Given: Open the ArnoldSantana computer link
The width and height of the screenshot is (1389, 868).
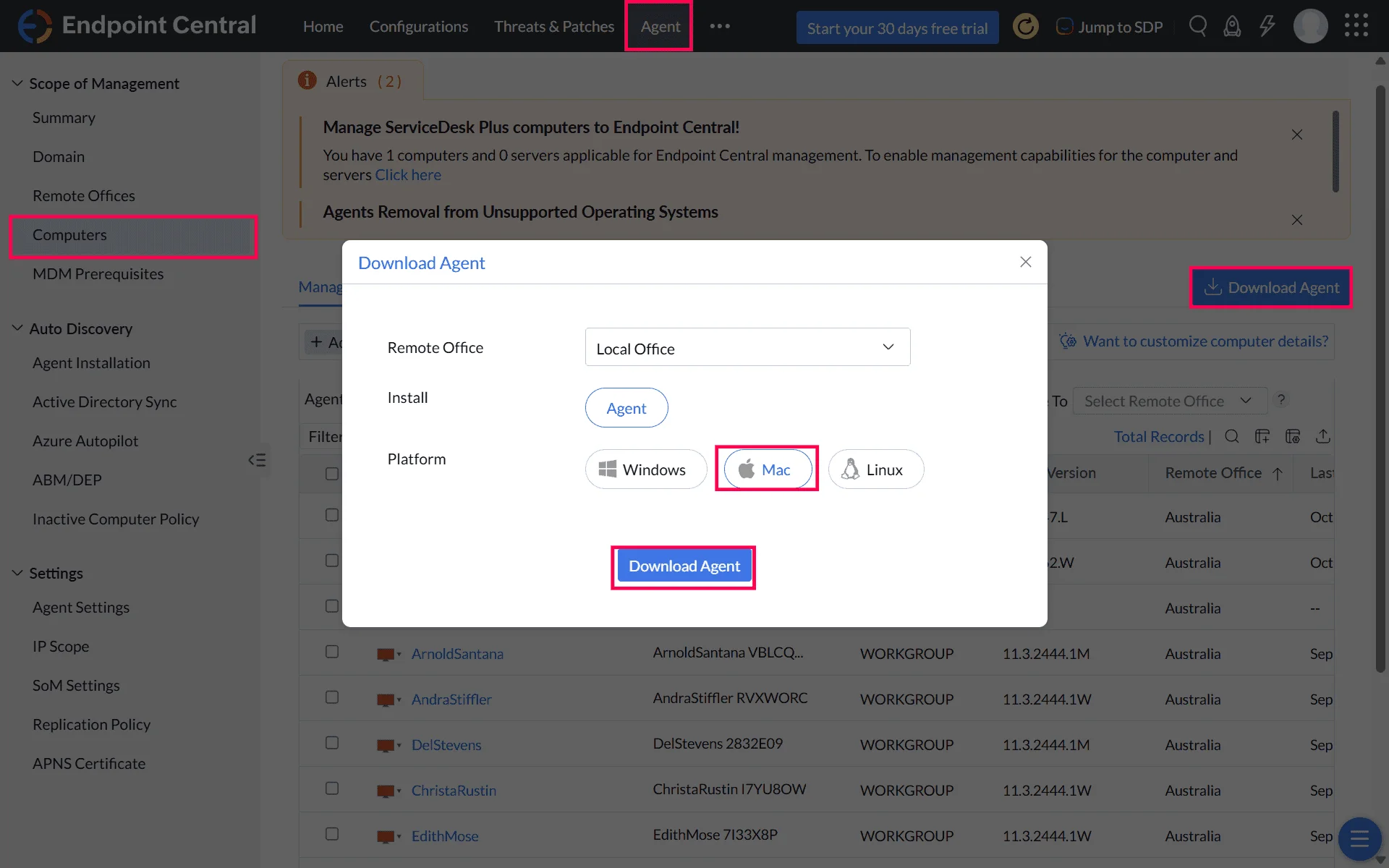Looking at the screenshot, I should pyautogui.click(x=457, y=654).
